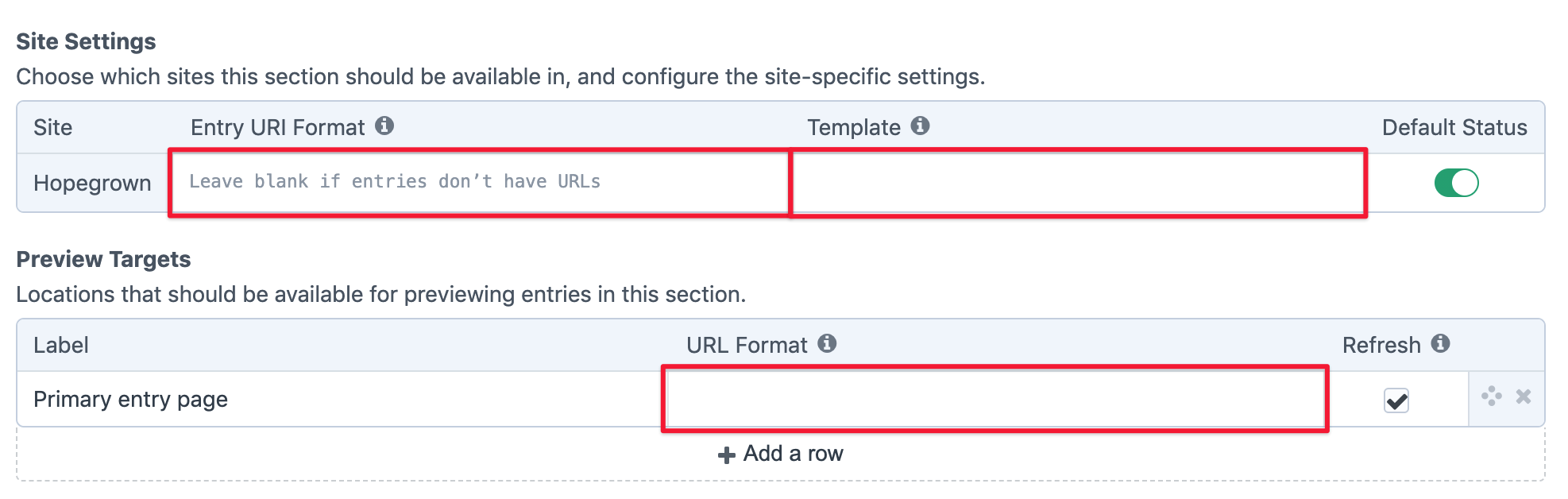The height and width of the screenshot is (499, 1568).
Task: Open the Template info tooltip
Action: click(920, 126)
